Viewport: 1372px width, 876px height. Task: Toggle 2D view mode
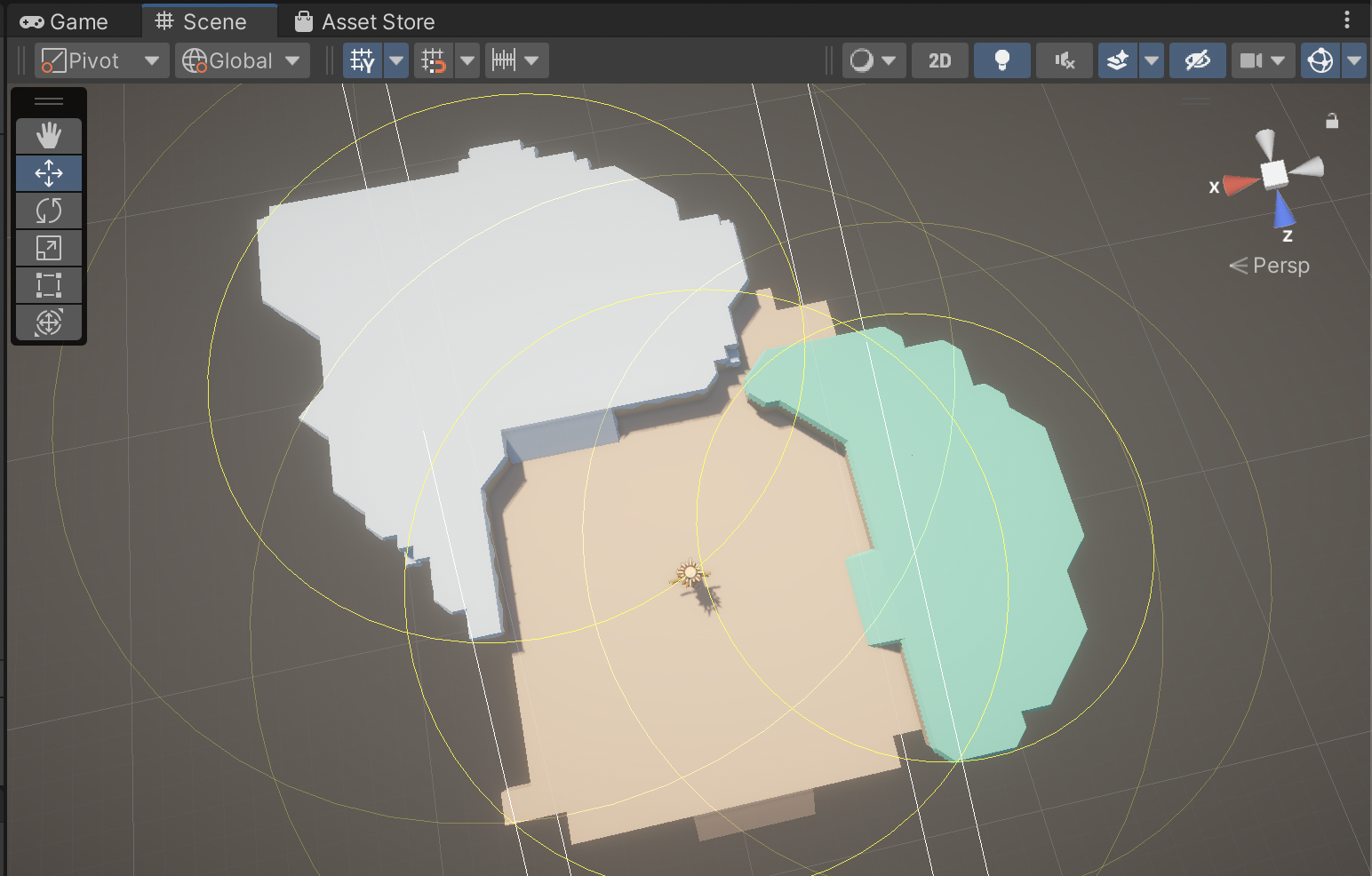pos(940,60)
